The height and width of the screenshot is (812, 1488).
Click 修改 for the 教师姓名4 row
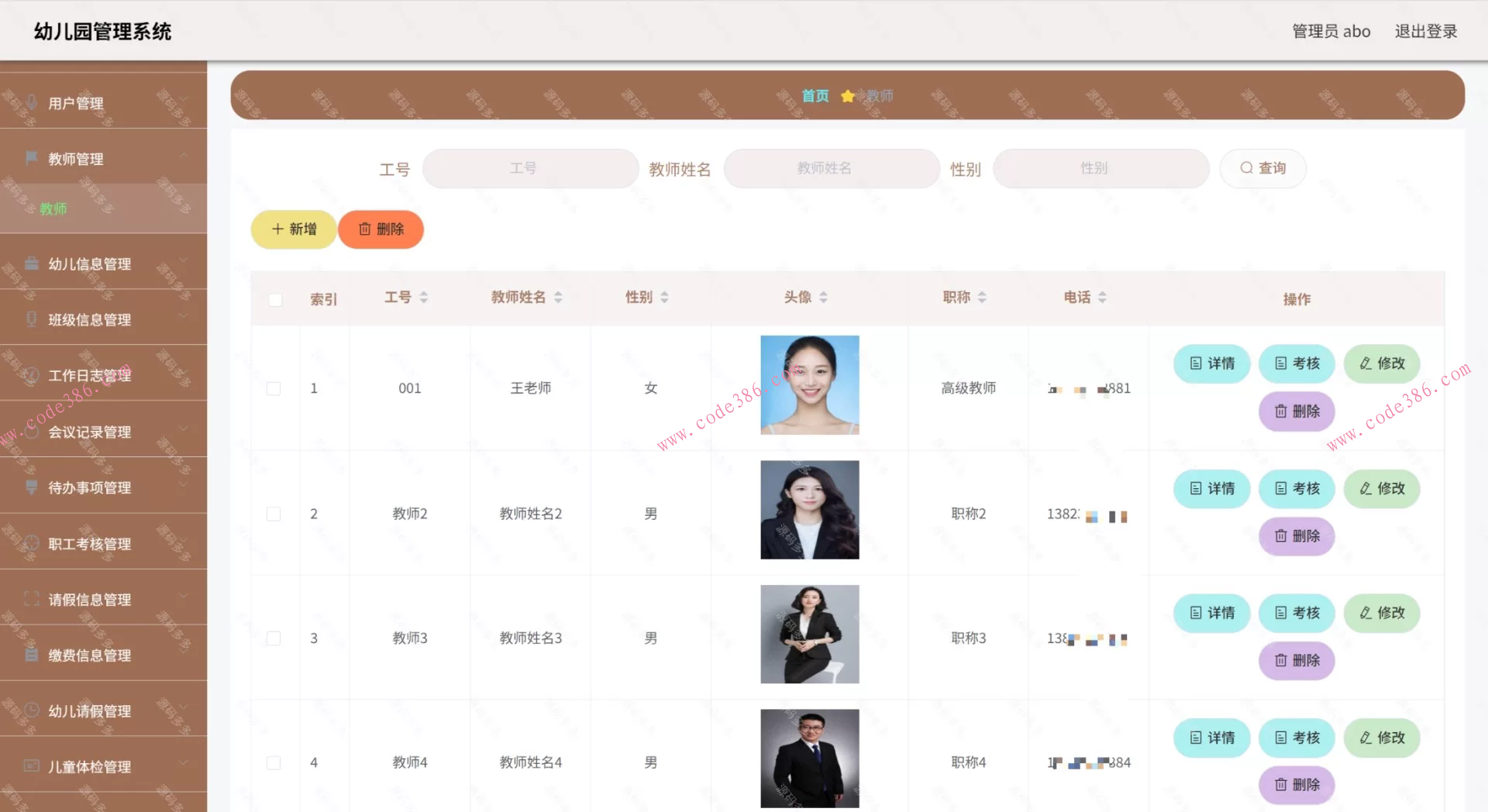[1382, 738]
